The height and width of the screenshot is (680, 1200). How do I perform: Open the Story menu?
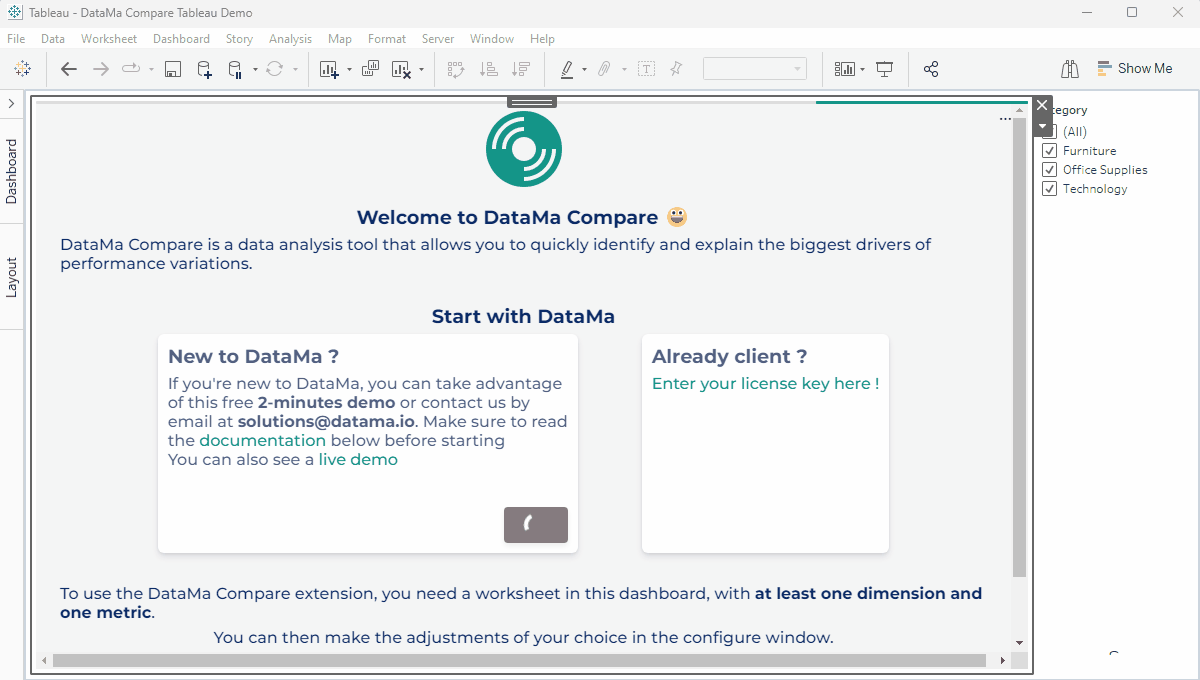pos(239,39)
